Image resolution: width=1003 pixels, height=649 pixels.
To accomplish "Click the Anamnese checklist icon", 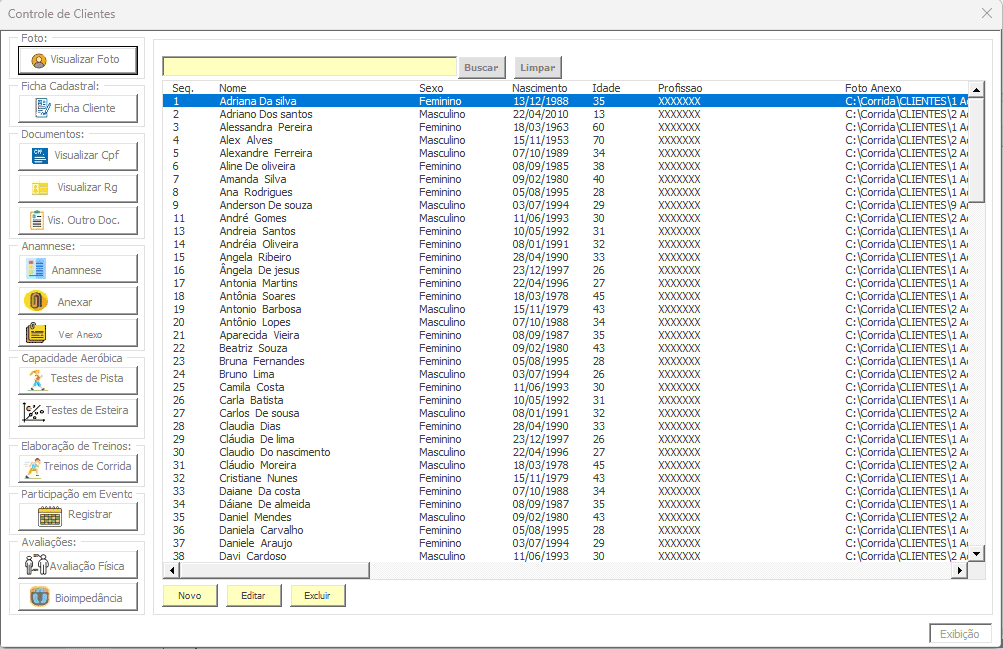I will pyautogui.click(x=36, y=269).
